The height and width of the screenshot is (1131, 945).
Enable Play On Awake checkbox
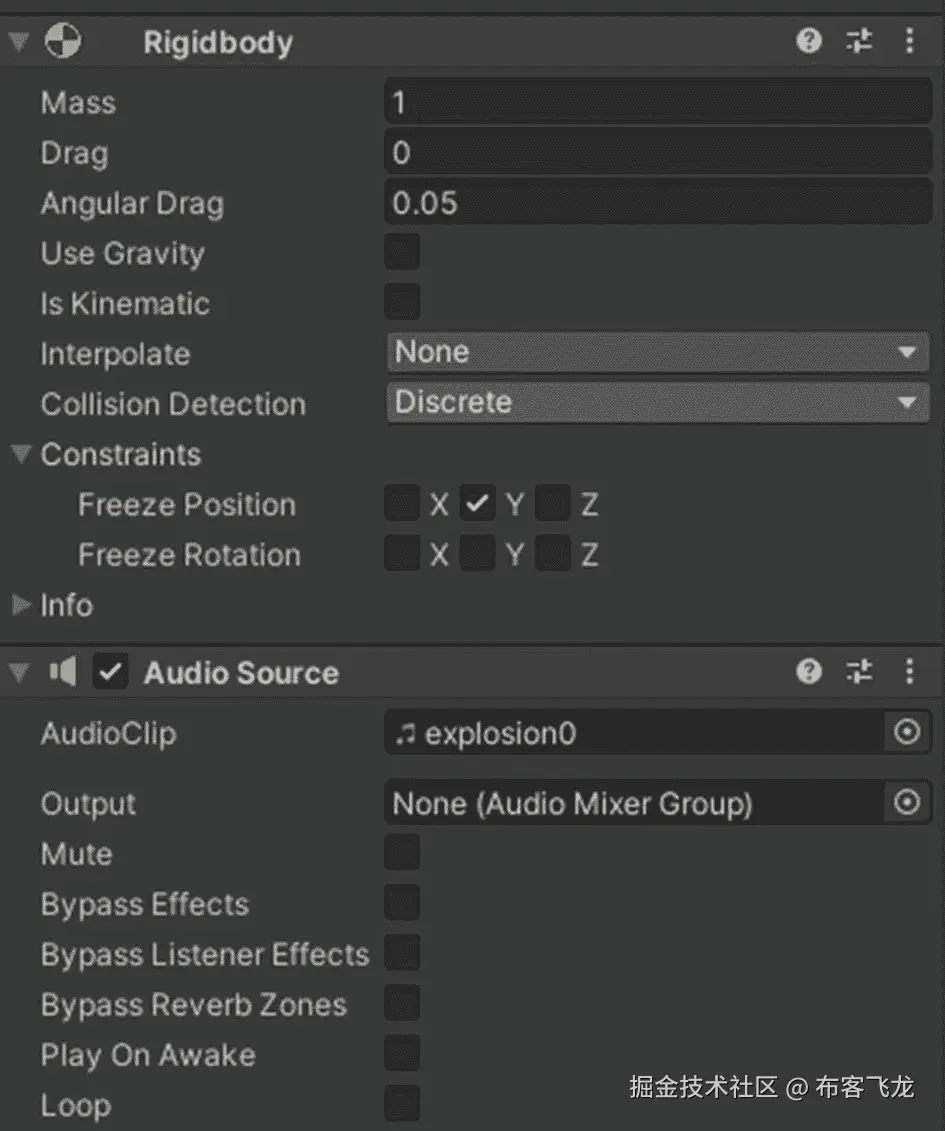(x=402, y=1054)
